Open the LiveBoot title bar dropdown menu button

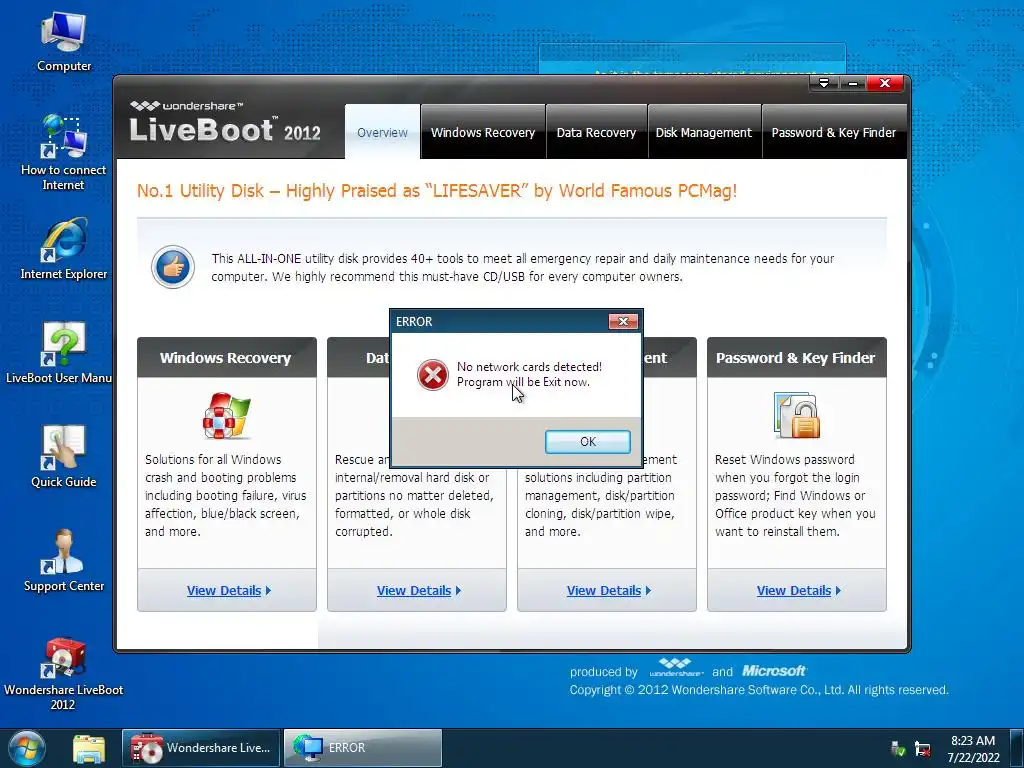tap(824, 83)
